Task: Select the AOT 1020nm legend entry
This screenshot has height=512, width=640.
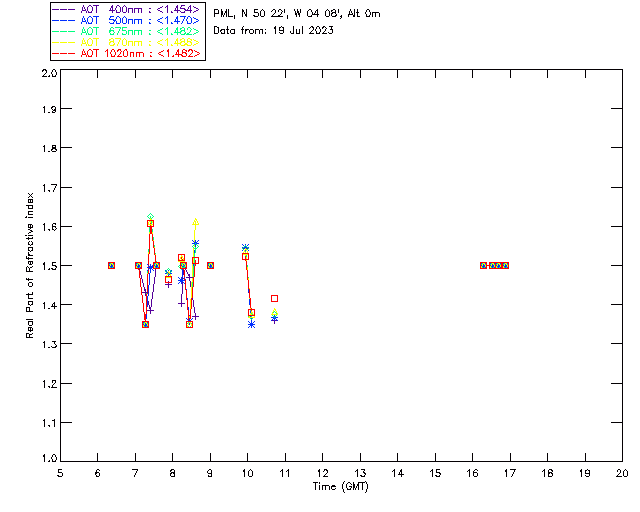Action: point(126,53)
